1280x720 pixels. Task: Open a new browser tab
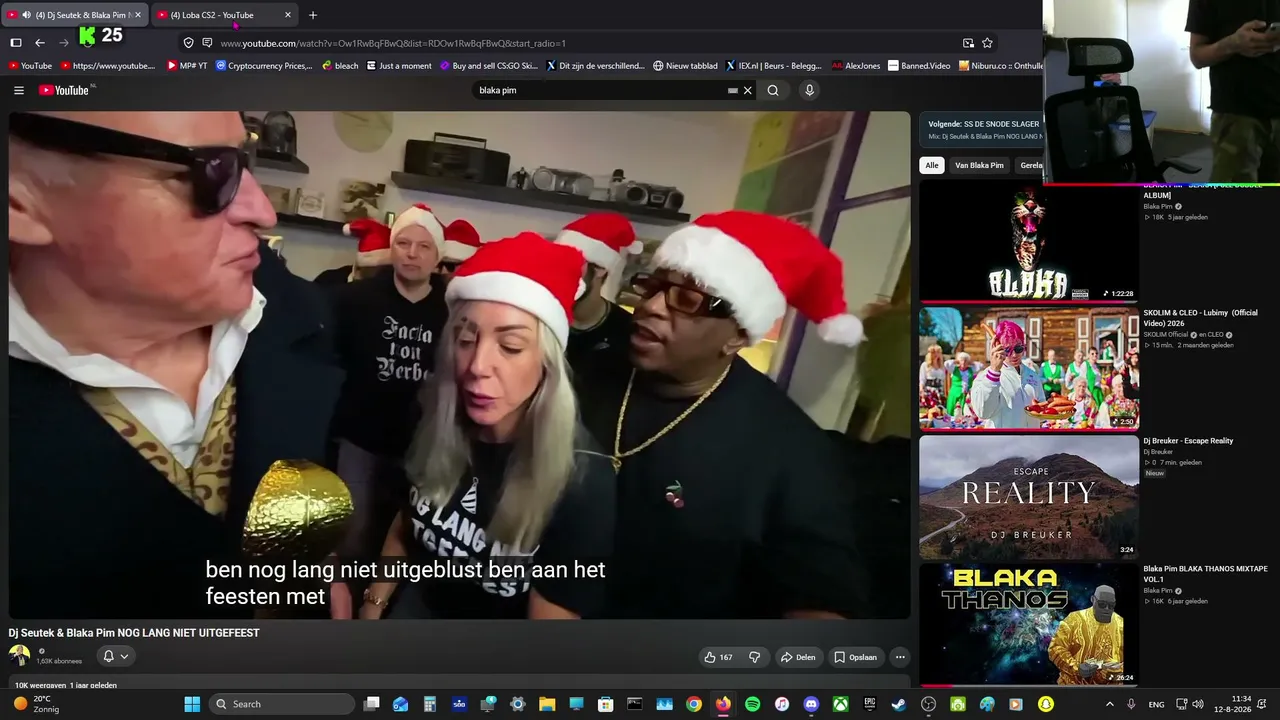(x=313, y=15)
